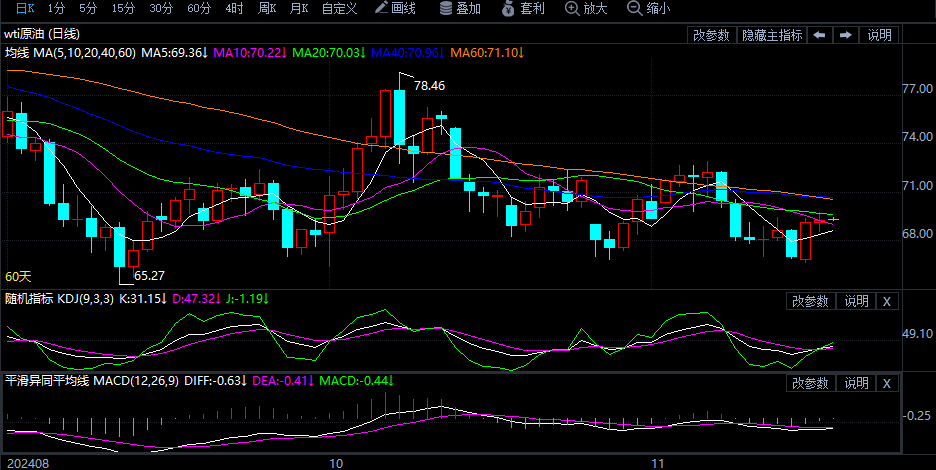Click the 65.27 low price label
The width and height of the screenshot is (936, 470).
coord(149,275)
